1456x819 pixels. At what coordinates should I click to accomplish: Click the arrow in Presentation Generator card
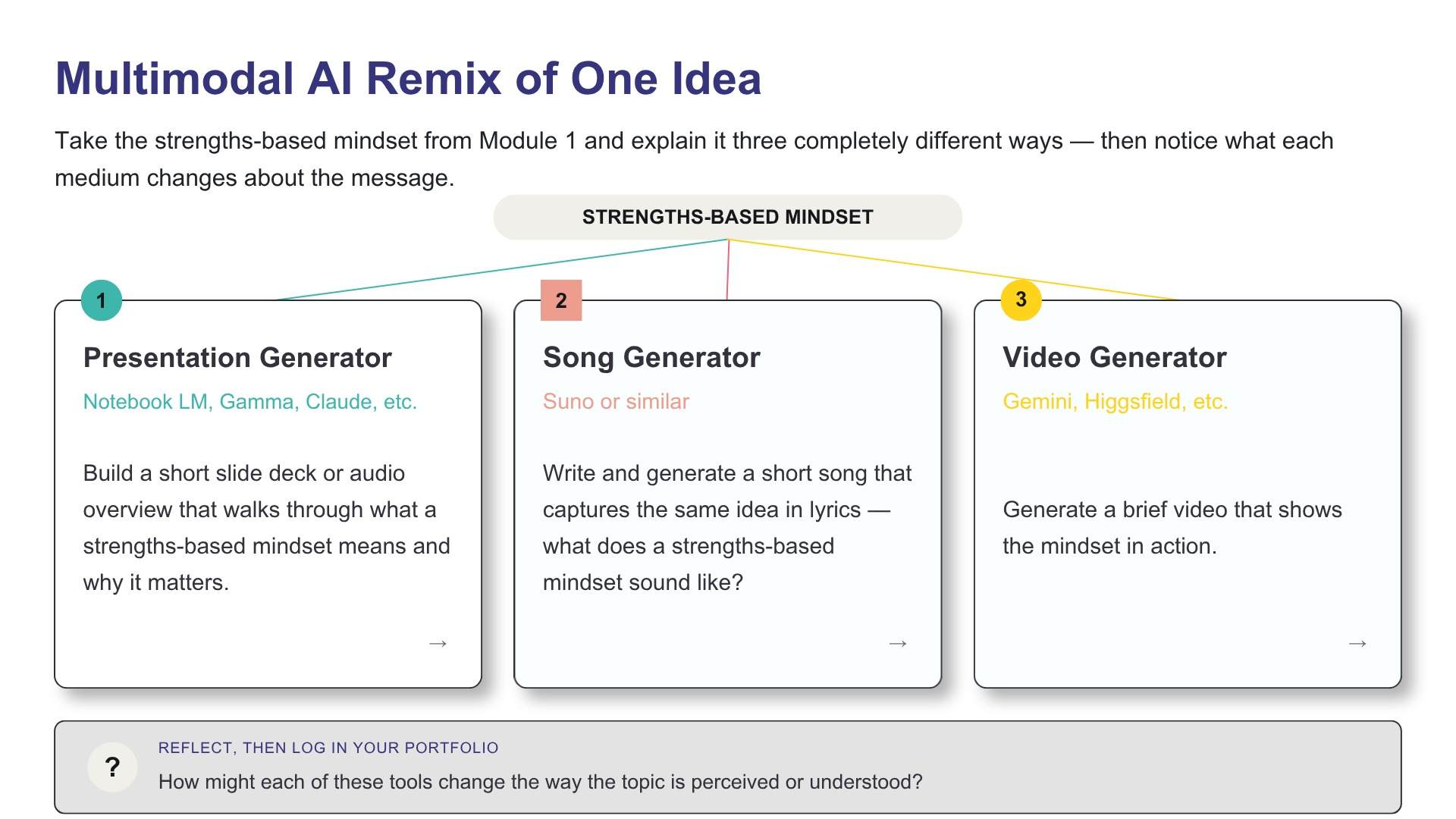(x=438, y=644)
